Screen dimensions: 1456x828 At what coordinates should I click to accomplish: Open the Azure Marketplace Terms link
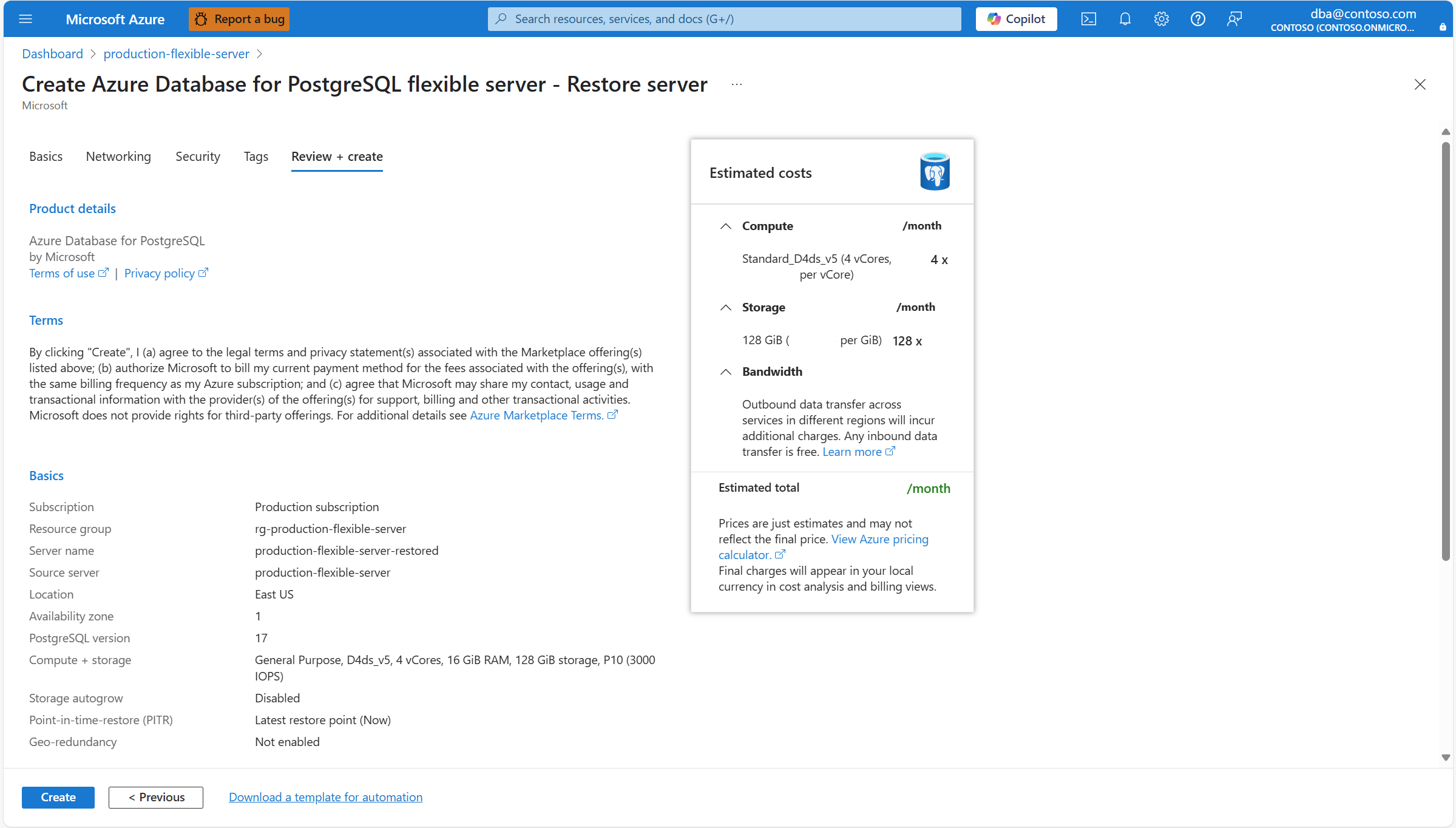click(x=537, y=415)
